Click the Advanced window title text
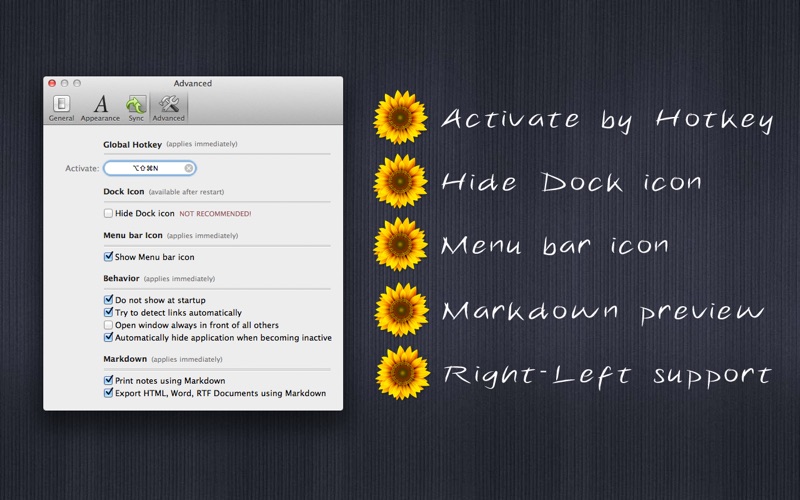Screen dimensions: 800x500 193,83
